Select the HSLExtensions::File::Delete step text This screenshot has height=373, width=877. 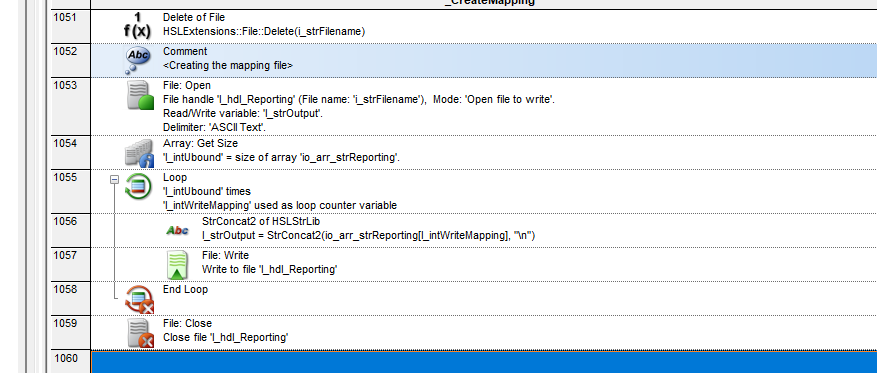pyautogui.click(x=264, y=32)
